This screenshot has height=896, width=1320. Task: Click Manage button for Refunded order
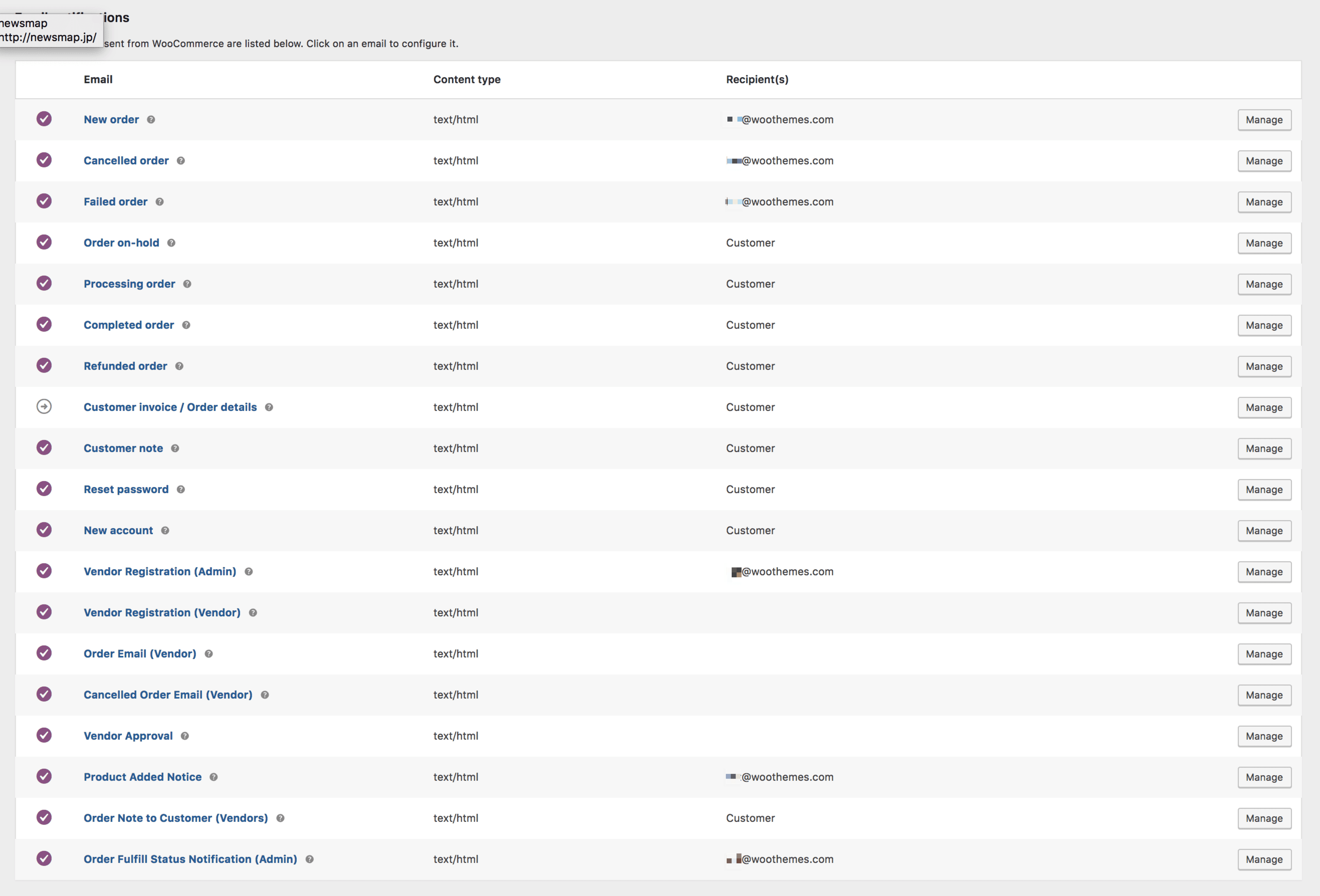pyautogui.click(x=1264, y=366)
